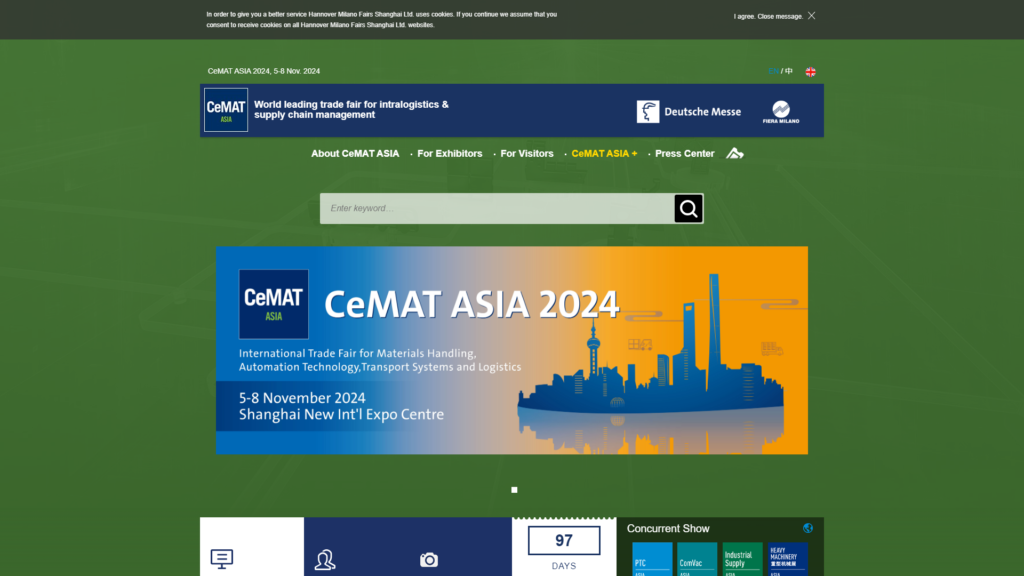Click the globe icon beside Concurrent Show
This screenshot has height=576, width=1024.
[808, 528]
